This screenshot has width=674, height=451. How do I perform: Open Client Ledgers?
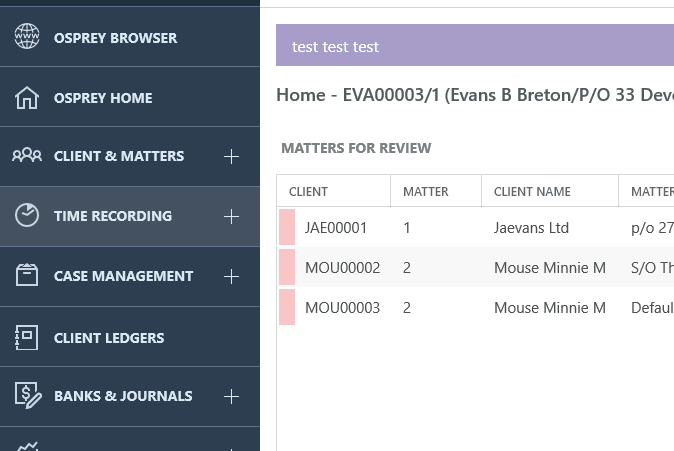point(130,337)
